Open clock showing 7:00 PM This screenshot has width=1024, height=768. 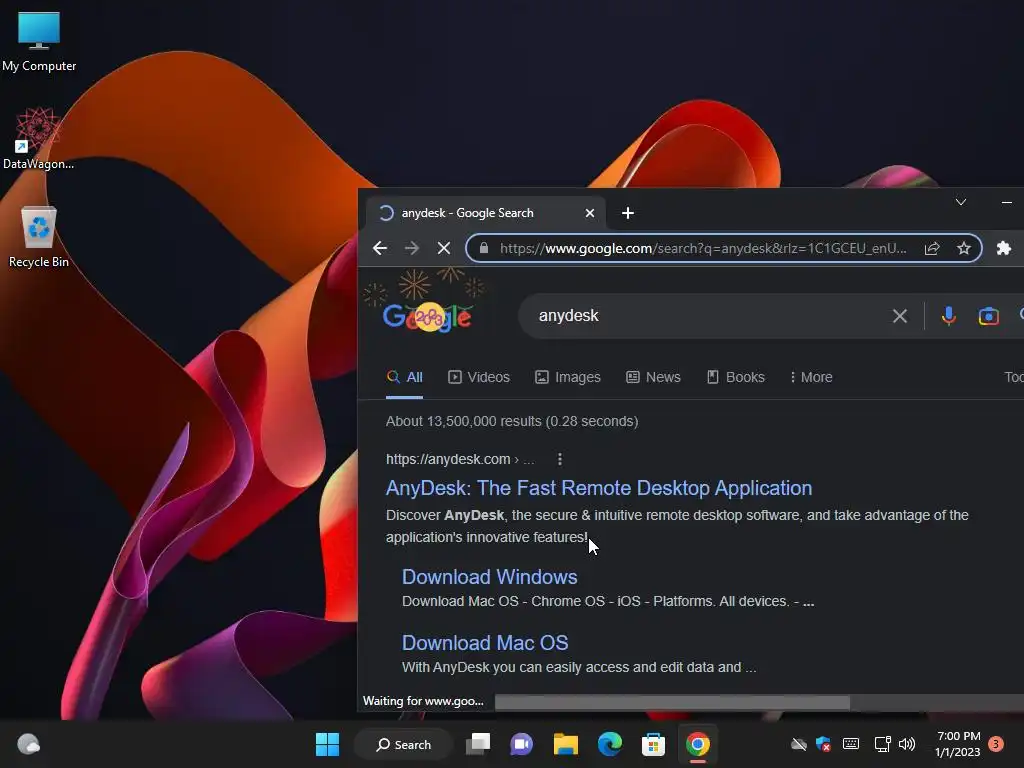coord(958,744)
